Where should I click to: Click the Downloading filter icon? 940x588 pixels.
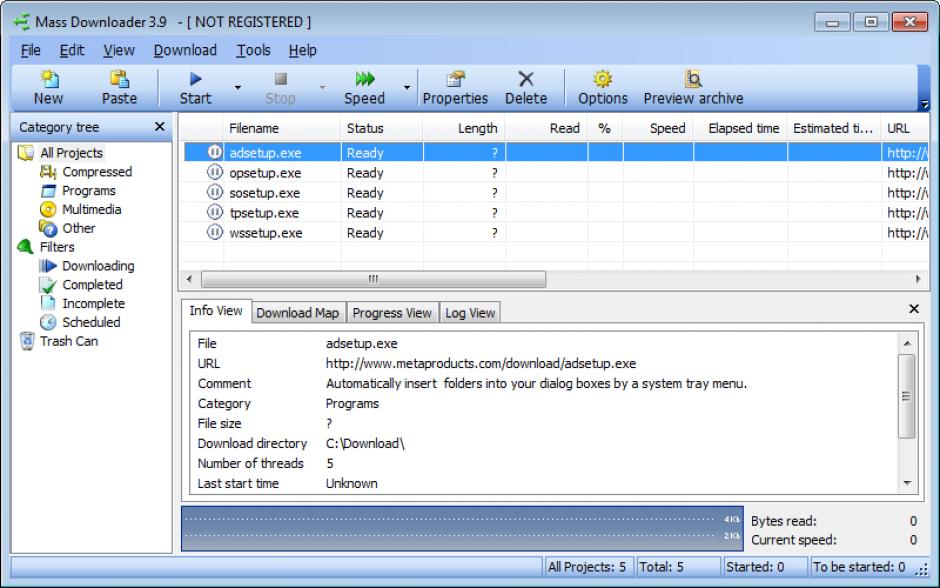click(x=48, y=266)
